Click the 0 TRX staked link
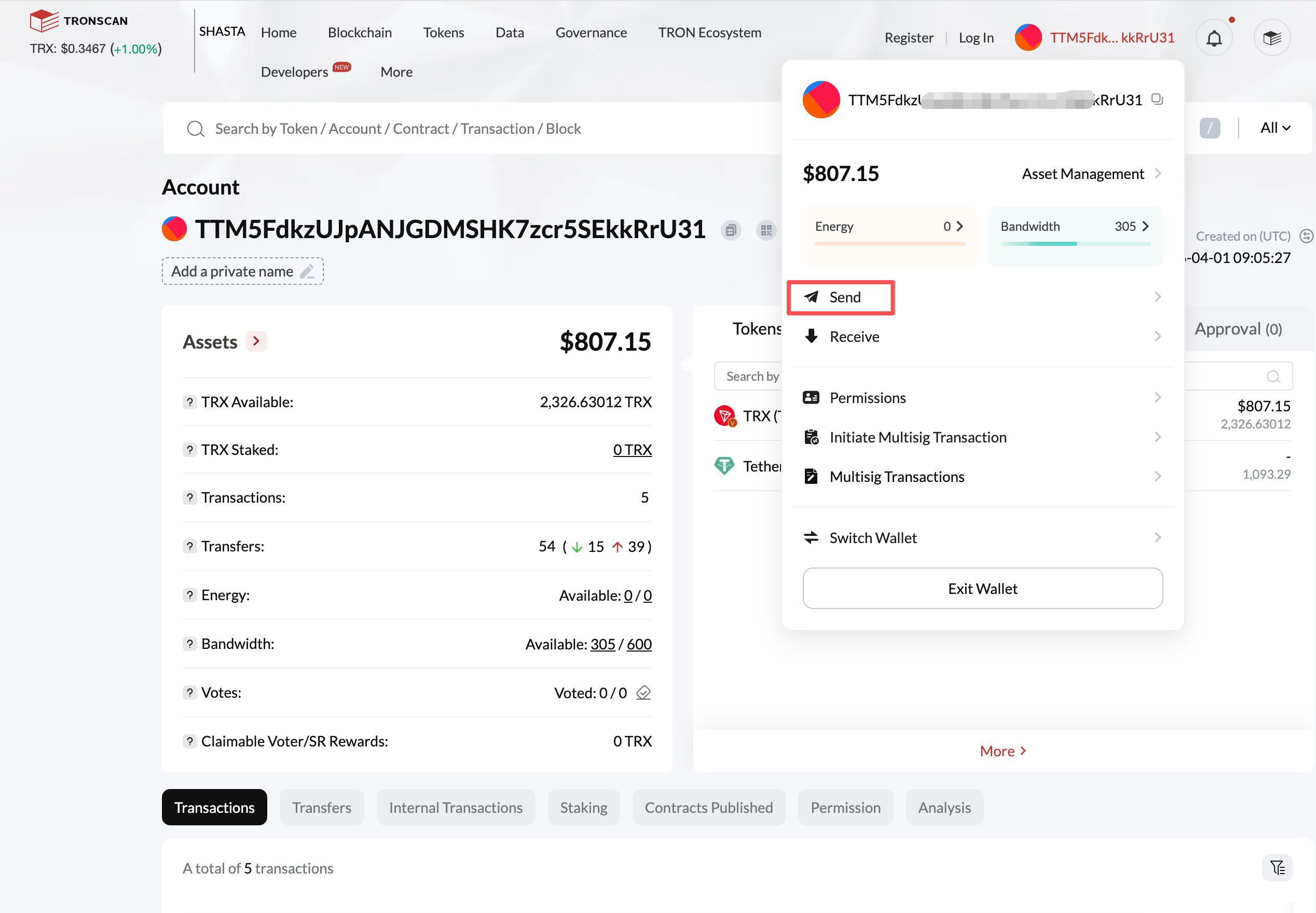Image resolution: width=1316 pixels, height=913 pixels. point(632,450)
